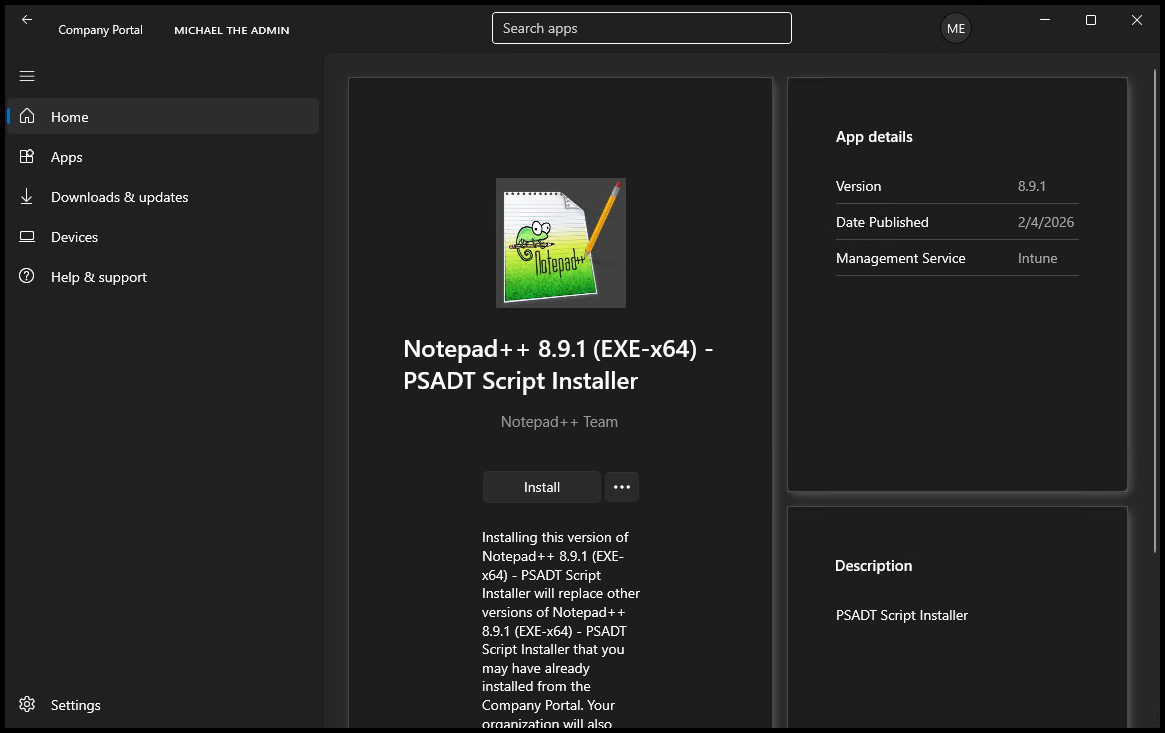This screenshot has height=733, width=1165.
Task: Open Help & support via its question mark icon
Action: click(27, 277)
